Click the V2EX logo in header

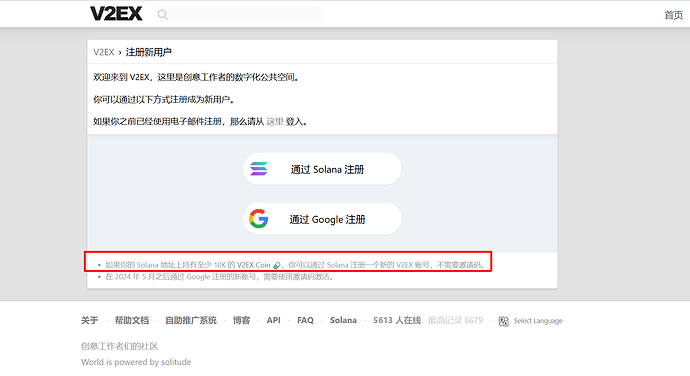coord(116,14)
